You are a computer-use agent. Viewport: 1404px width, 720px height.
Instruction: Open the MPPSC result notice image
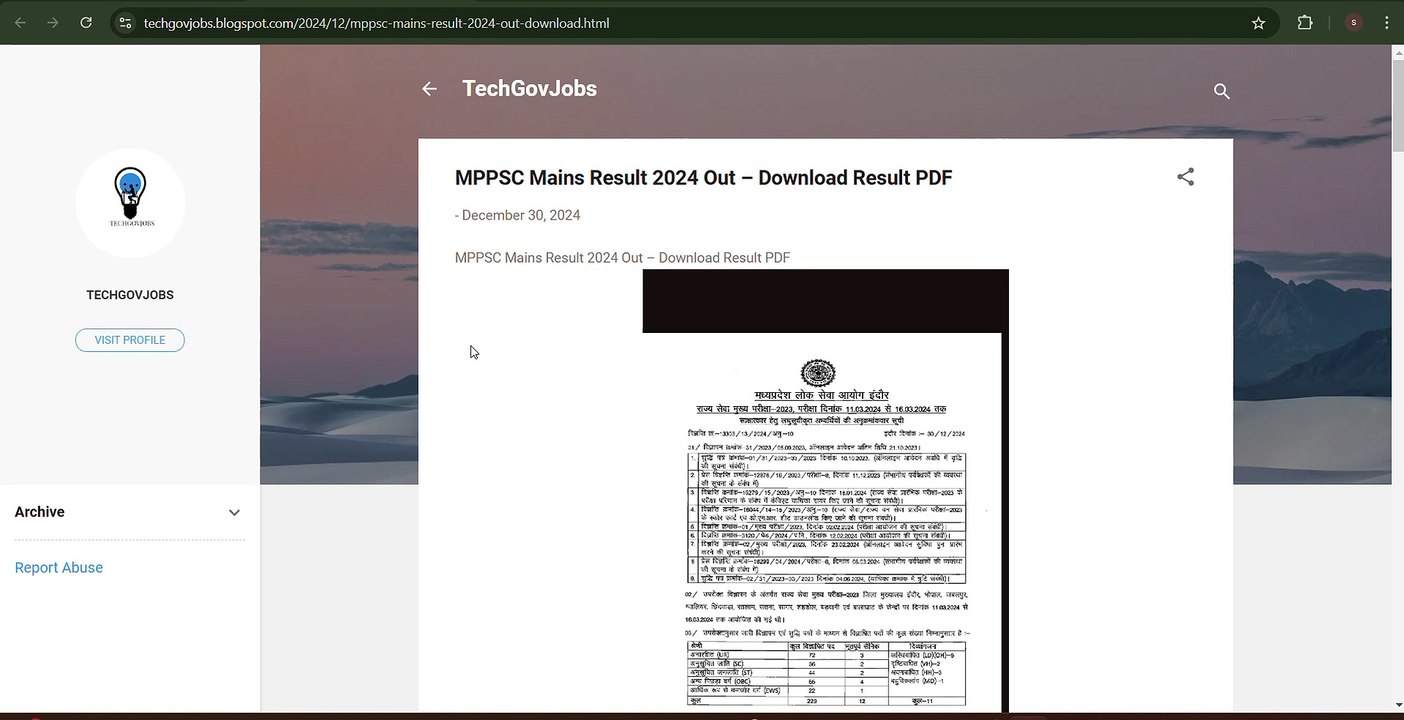pyautogui.click(x=826, y=490)
